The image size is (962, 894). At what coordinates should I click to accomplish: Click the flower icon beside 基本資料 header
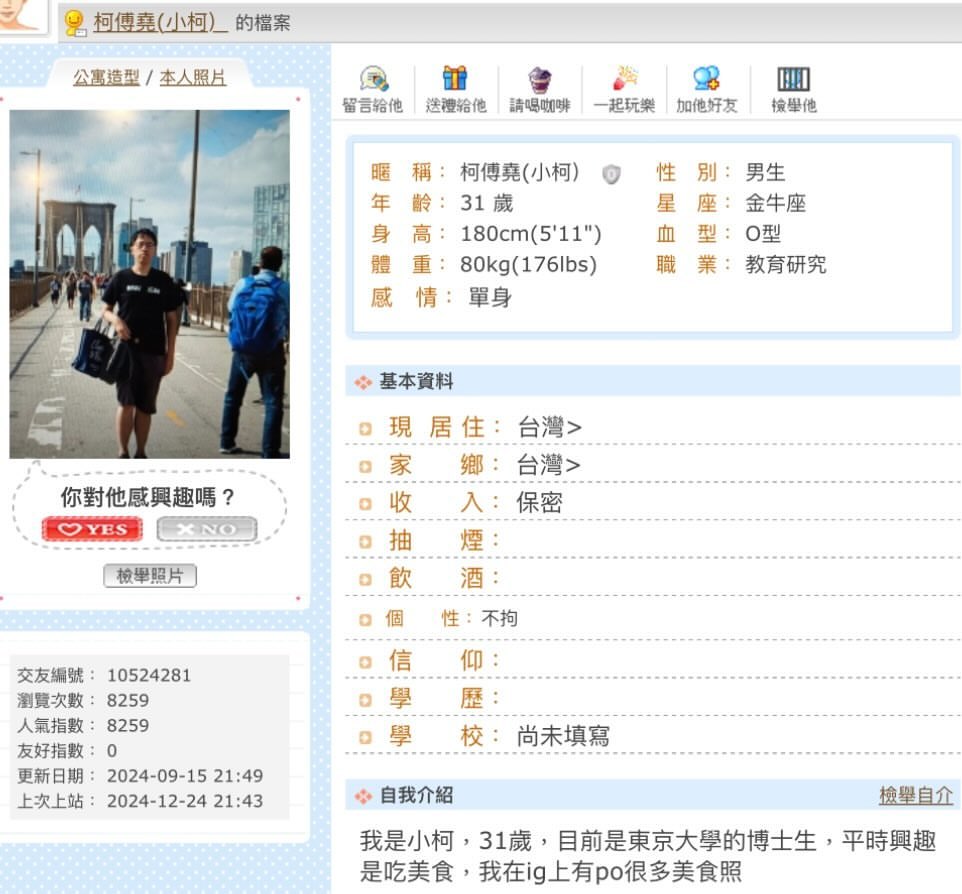tap(363, 382)
